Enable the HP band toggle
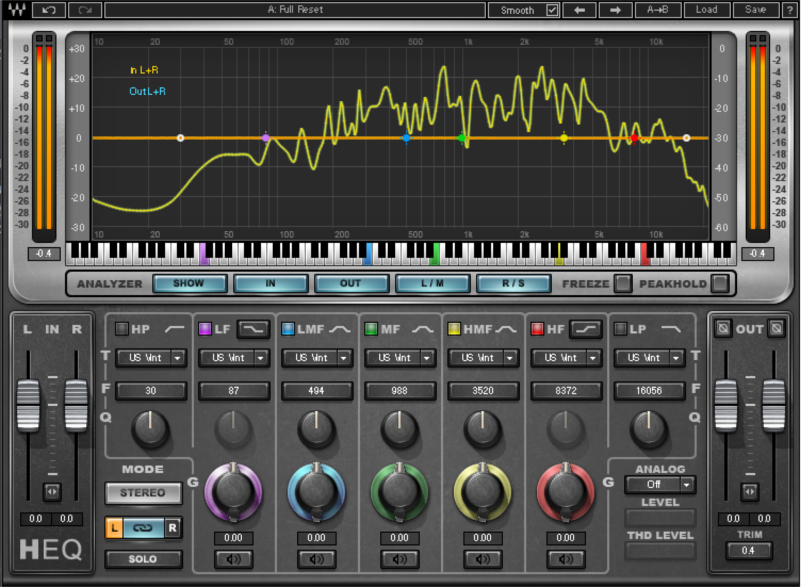 point(122,328)
